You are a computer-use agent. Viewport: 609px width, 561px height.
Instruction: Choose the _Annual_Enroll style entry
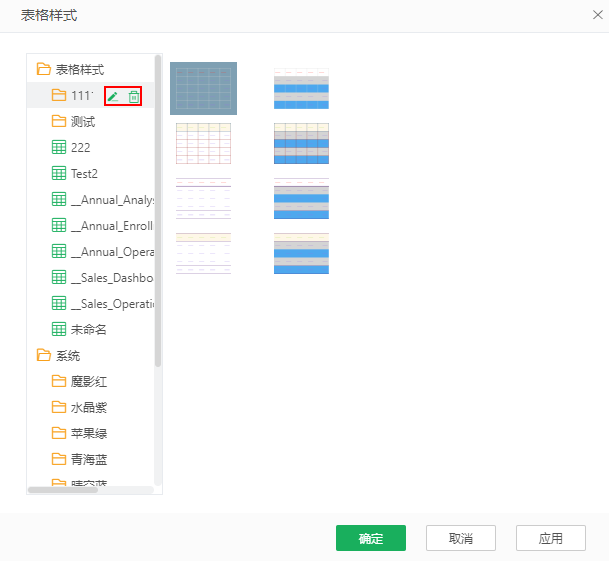(112, 226)
